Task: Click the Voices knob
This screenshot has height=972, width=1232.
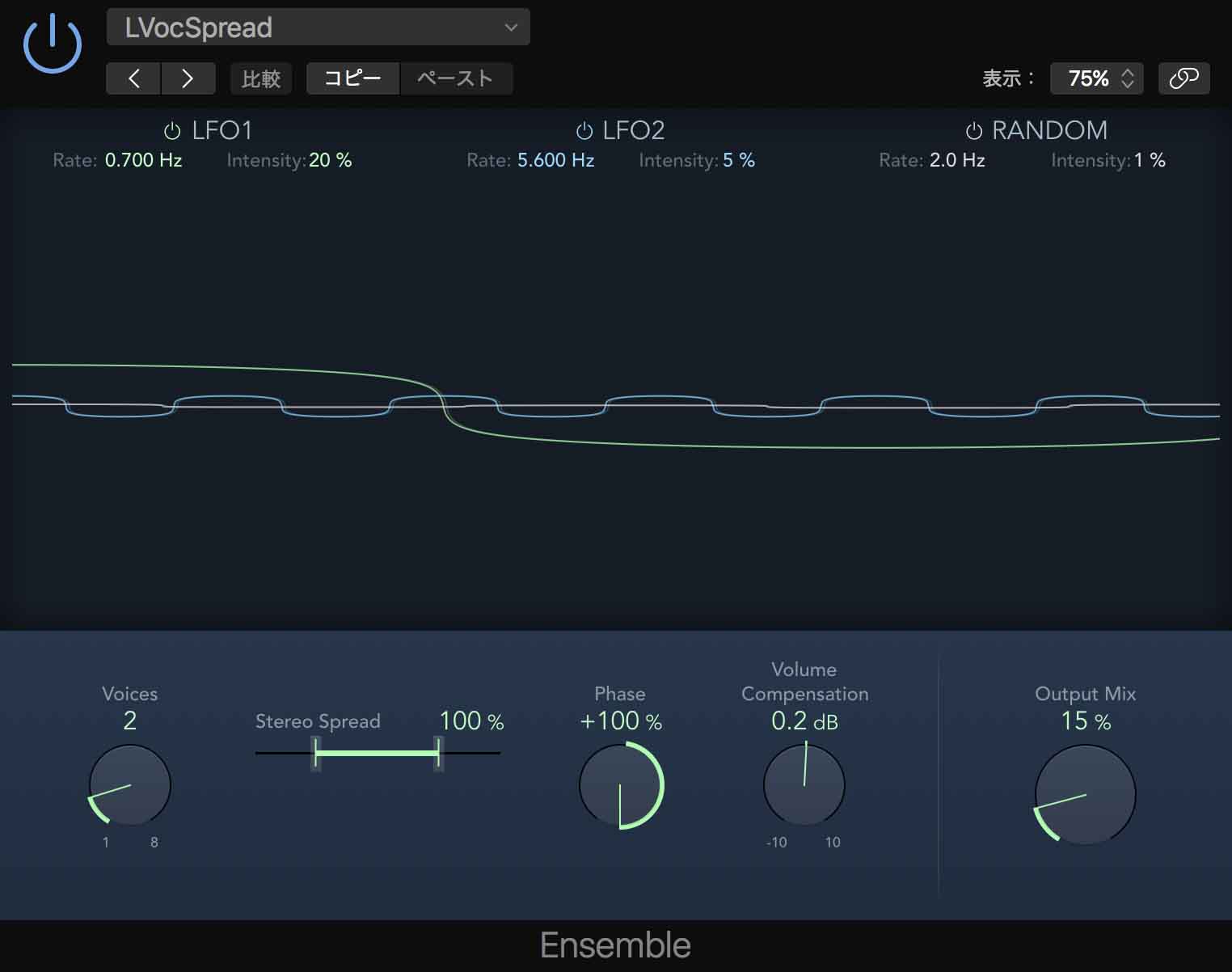Action: click(129, 785)
